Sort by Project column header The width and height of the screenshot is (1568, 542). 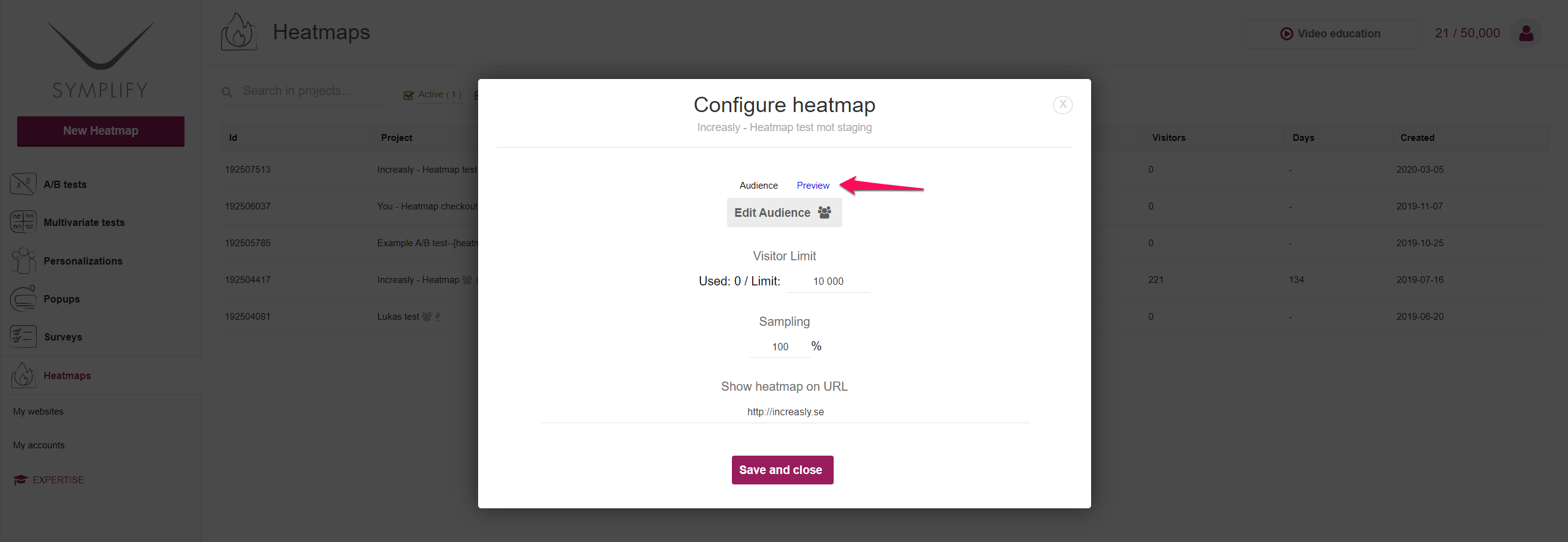(396, 138)
